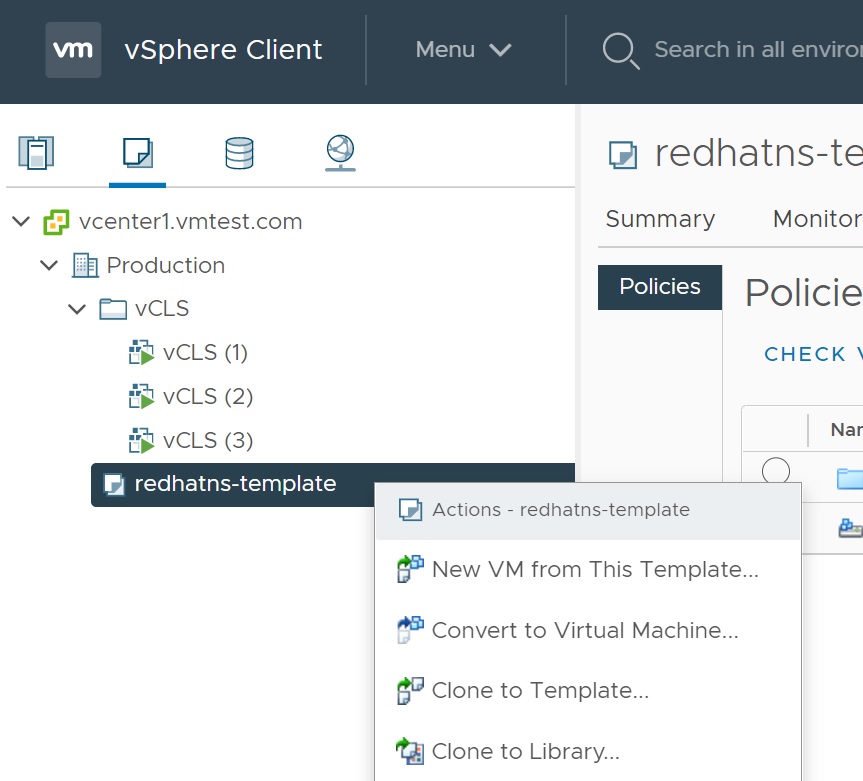Screen dimensions: 863x781
Task: Click the VMware vm logo
Action: [x=73, y=50]
